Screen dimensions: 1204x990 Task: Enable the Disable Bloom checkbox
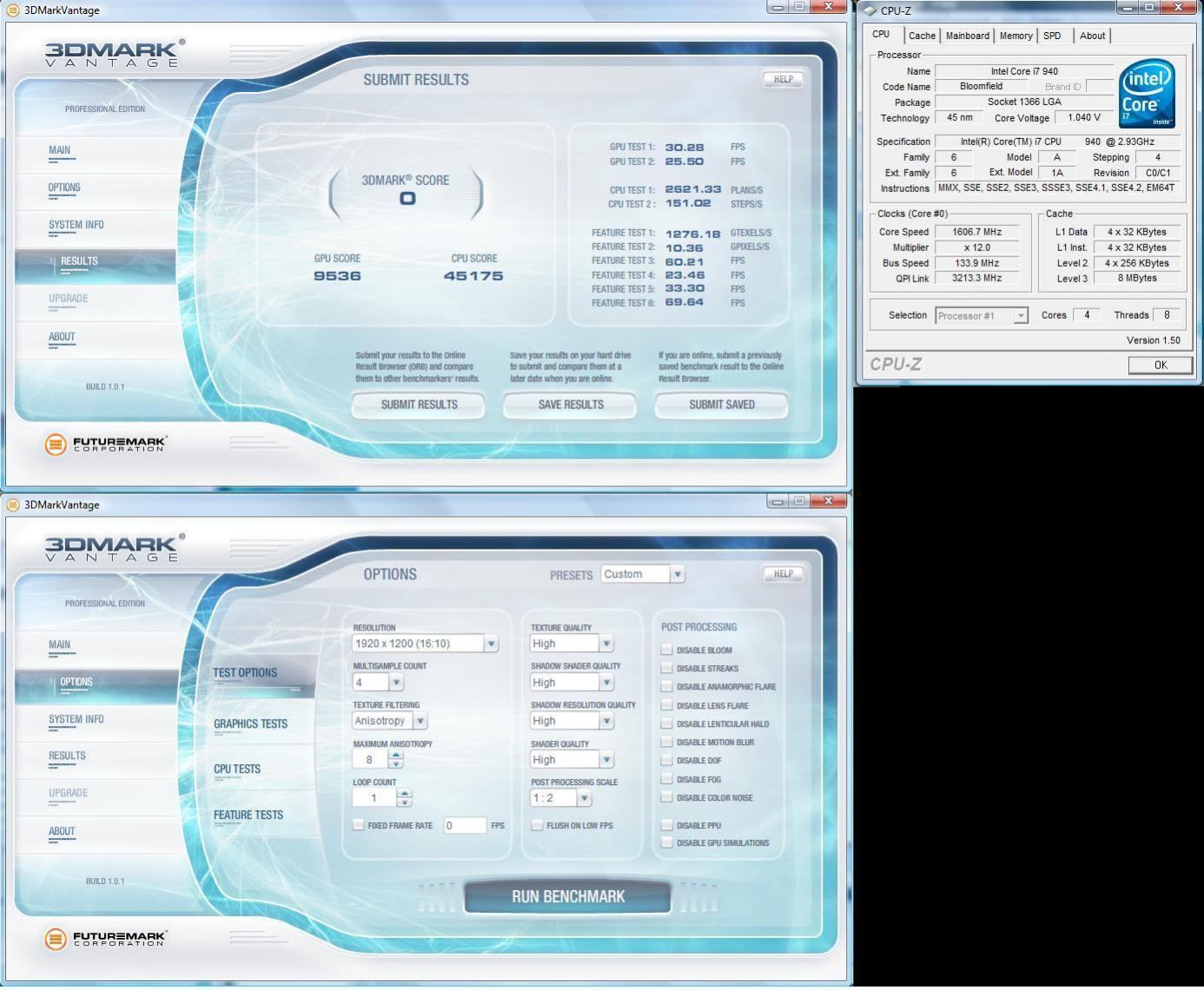[666, 650]
